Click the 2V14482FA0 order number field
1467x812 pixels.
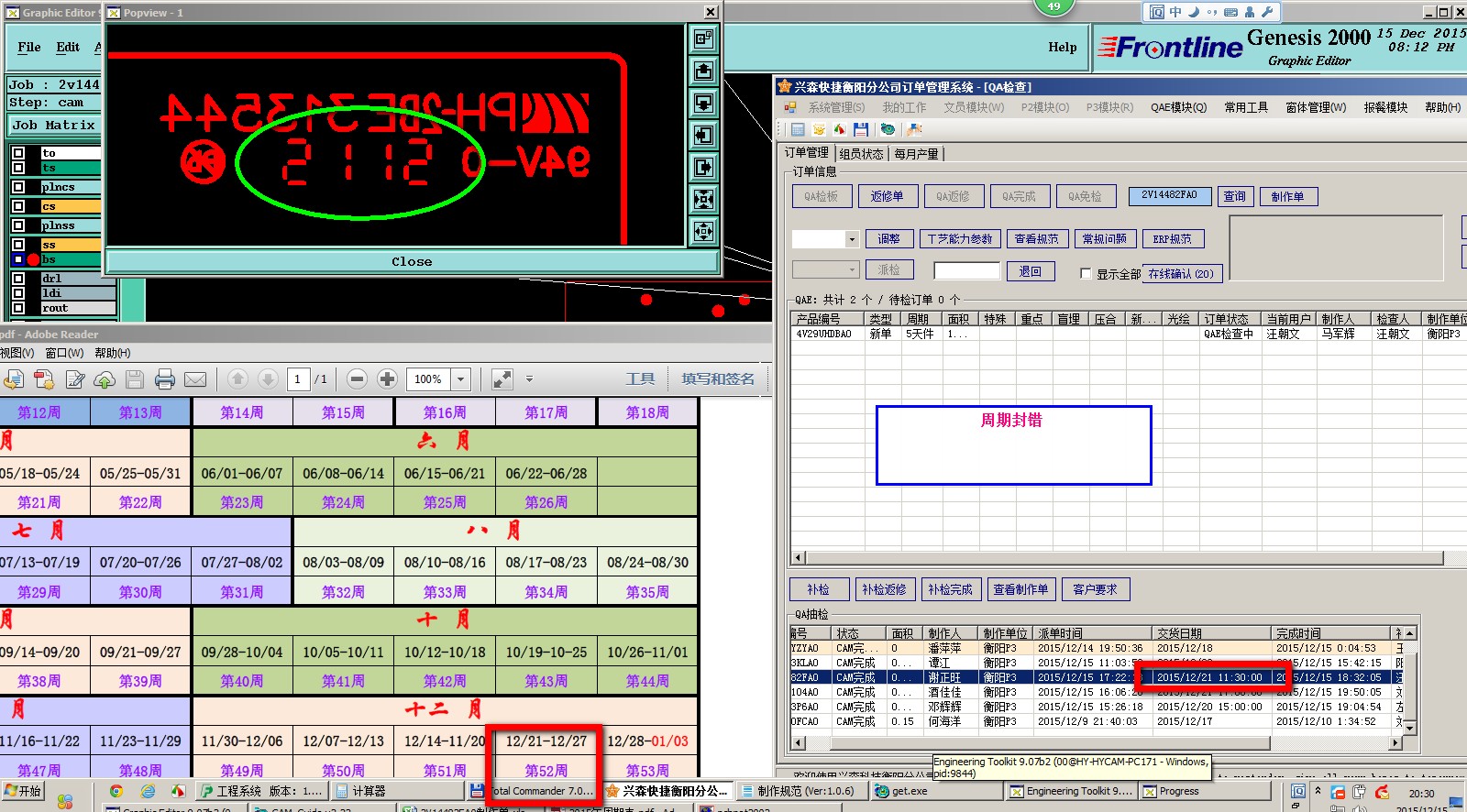coord(1169,195)
